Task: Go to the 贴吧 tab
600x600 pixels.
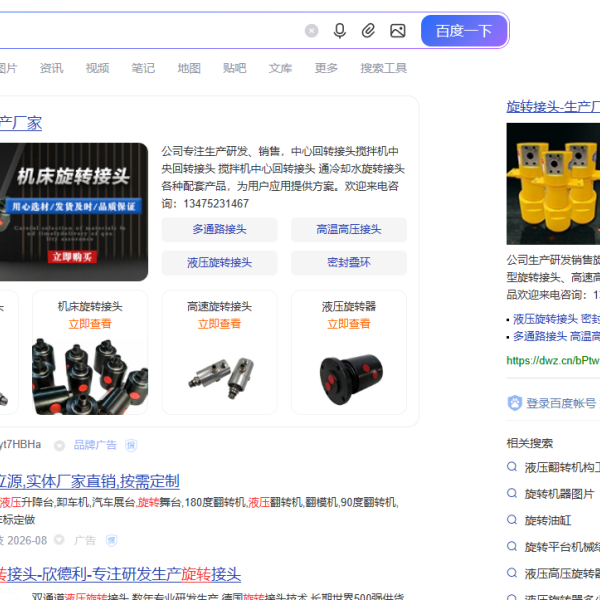Action: 235,68
